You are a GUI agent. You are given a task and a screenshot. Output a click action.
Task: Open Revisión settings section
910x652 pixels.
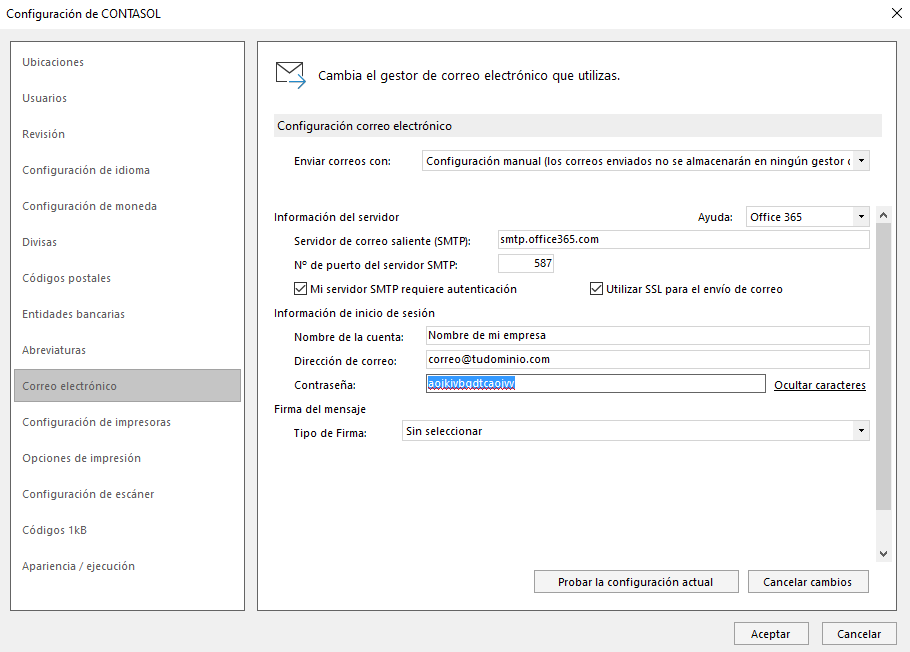[x=44, y=134]
